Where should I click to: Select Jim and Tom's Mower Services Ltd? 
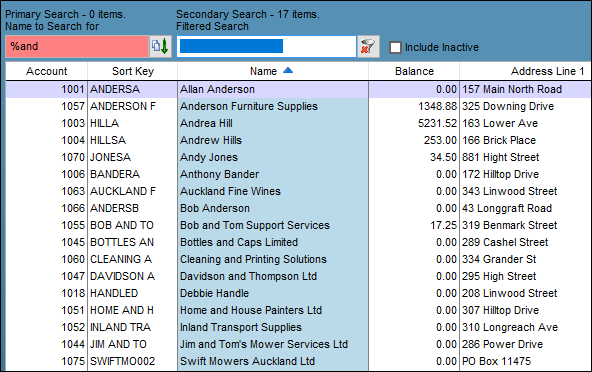(x=264, y=344)
